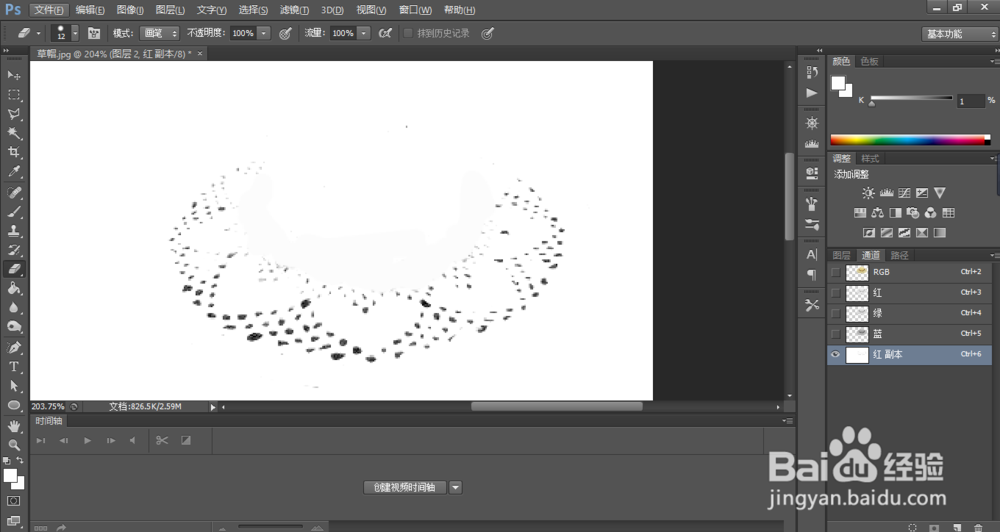Click the timeline play button
This screenshot has width=1000, height=532.
pos(87,440)
